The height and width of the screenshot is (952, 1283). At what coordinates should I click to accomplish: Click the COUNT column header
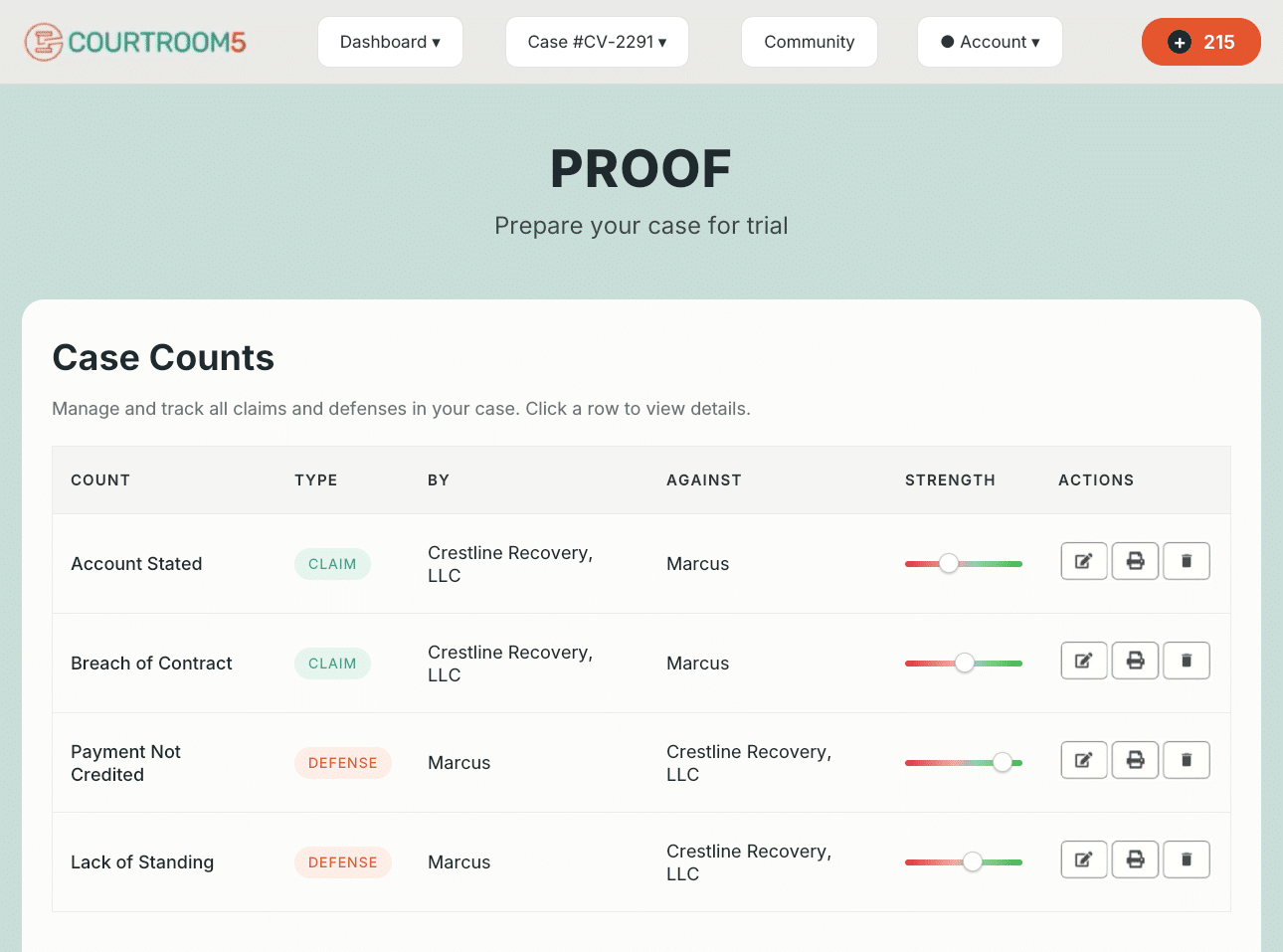point(100,480)
